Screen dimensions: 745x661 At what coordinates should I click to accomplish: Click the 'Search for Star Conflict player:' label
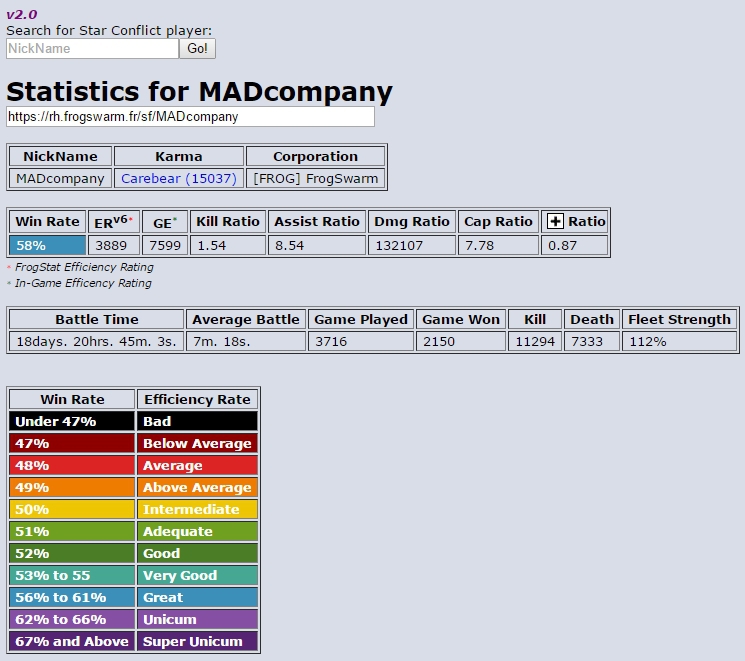pos(109,30)
